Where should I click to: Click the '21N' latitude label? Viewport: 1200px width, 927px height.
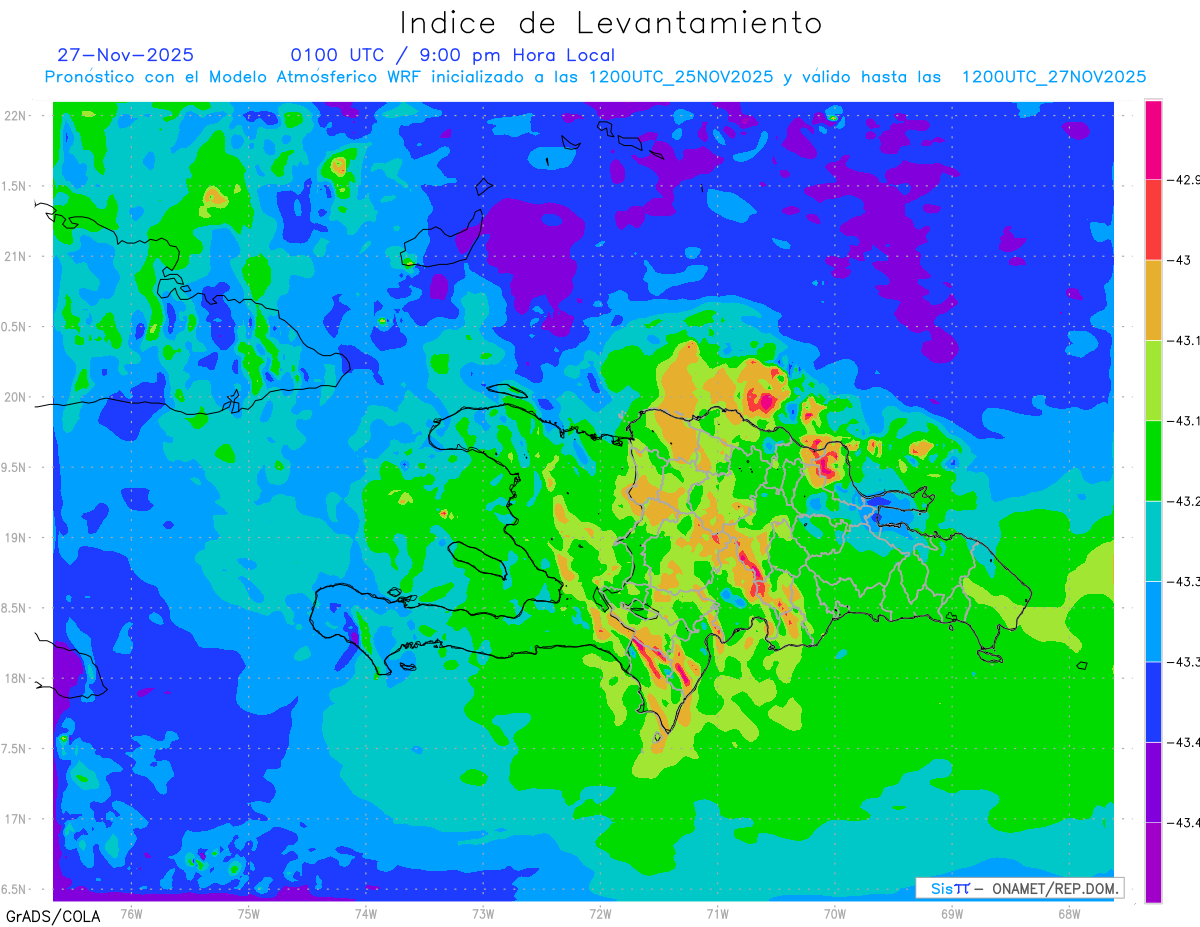click(x=15, y=256)
